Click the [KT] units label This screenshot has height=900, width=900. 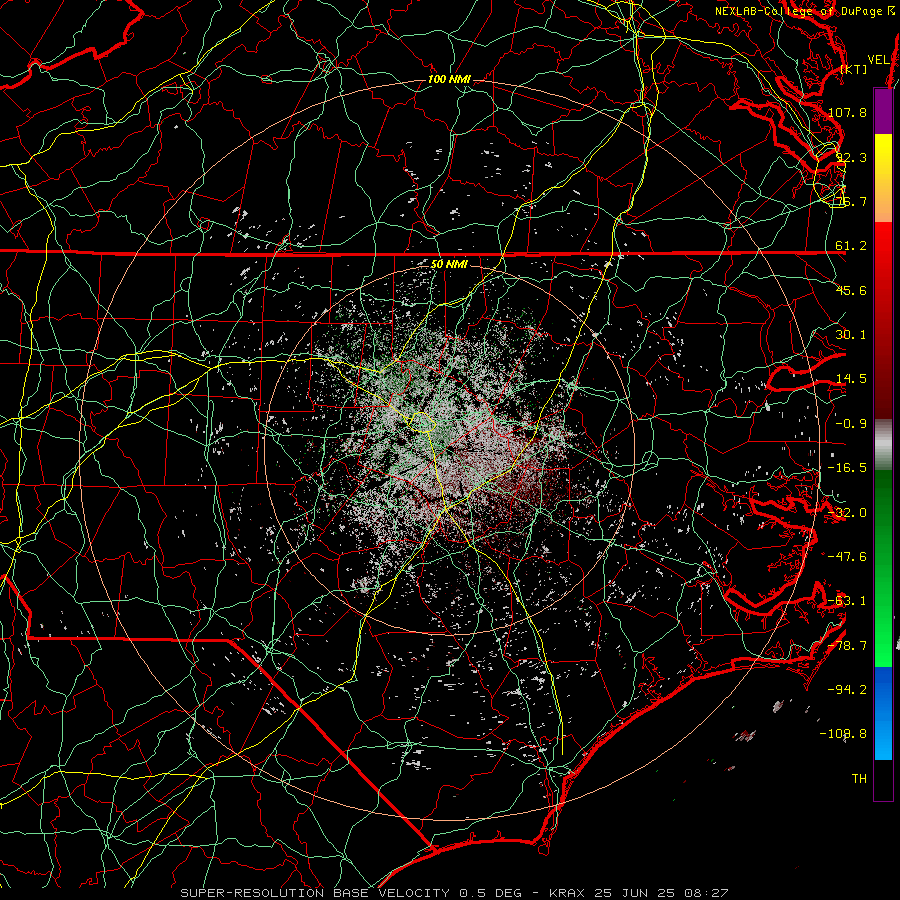(x=854, y=69)
